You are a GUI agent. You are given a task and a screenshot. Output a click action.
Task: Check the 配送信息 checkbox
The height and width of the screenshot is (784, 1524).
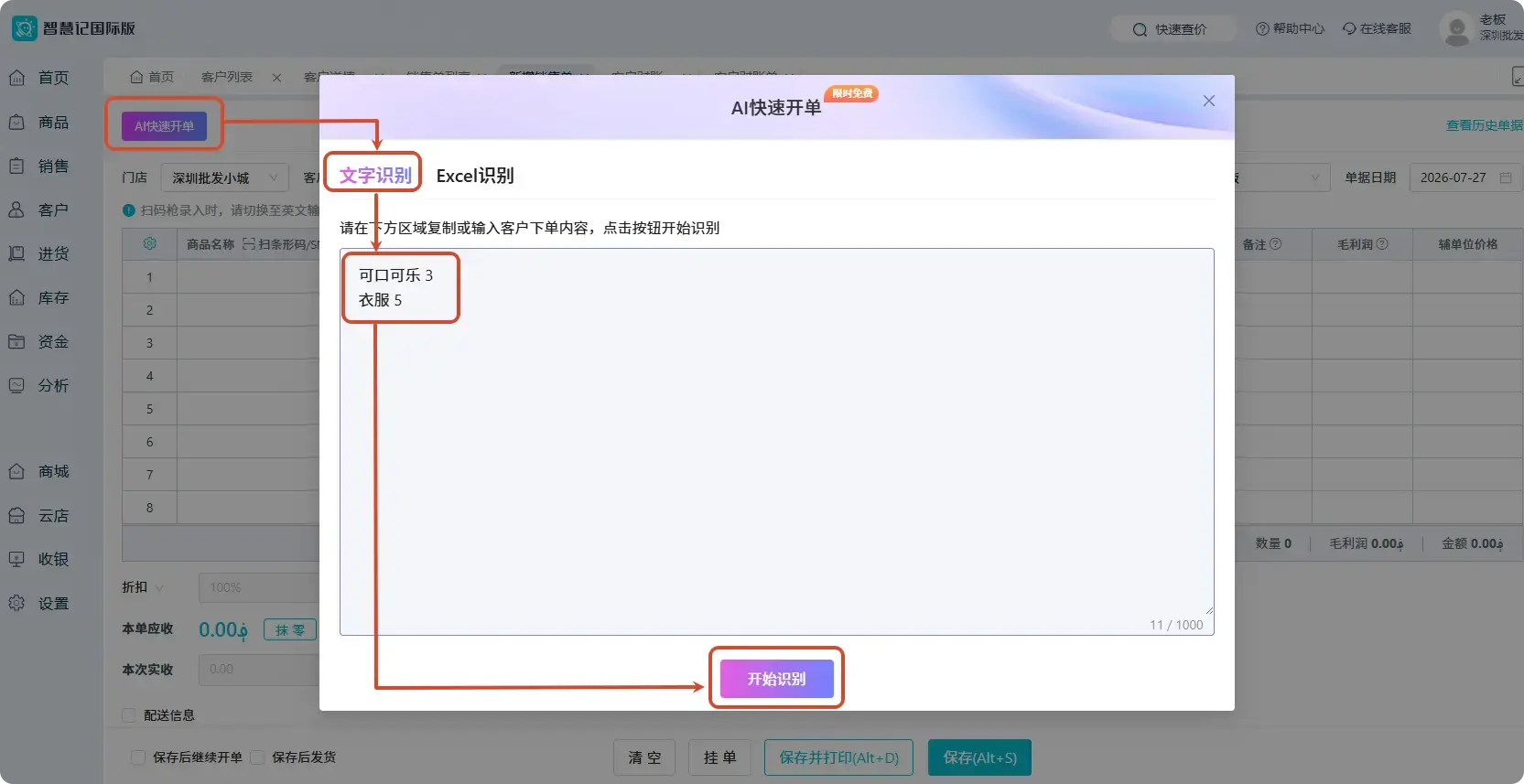coord(129,715)
